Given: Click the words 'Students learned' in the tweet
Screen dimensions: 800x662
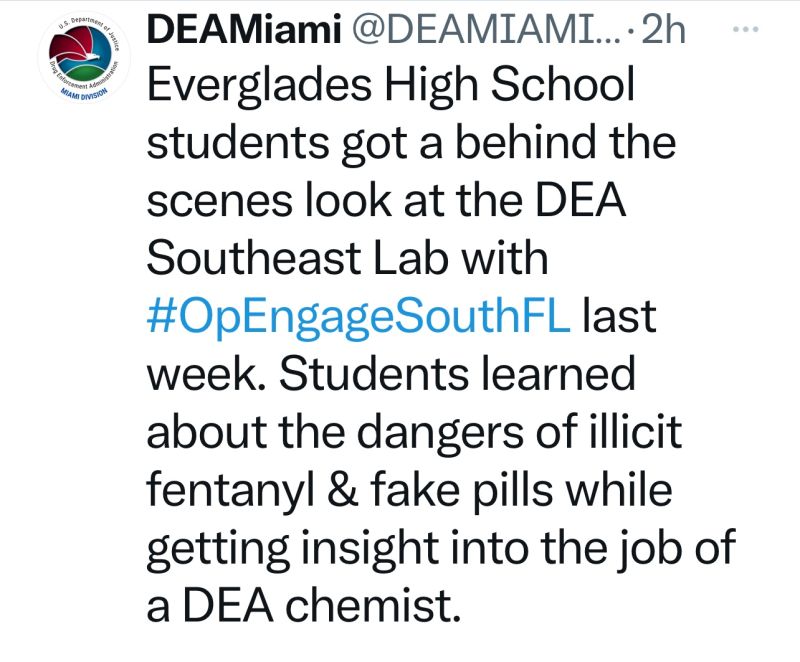Looking at the screenshot, I should pos(457,374).
